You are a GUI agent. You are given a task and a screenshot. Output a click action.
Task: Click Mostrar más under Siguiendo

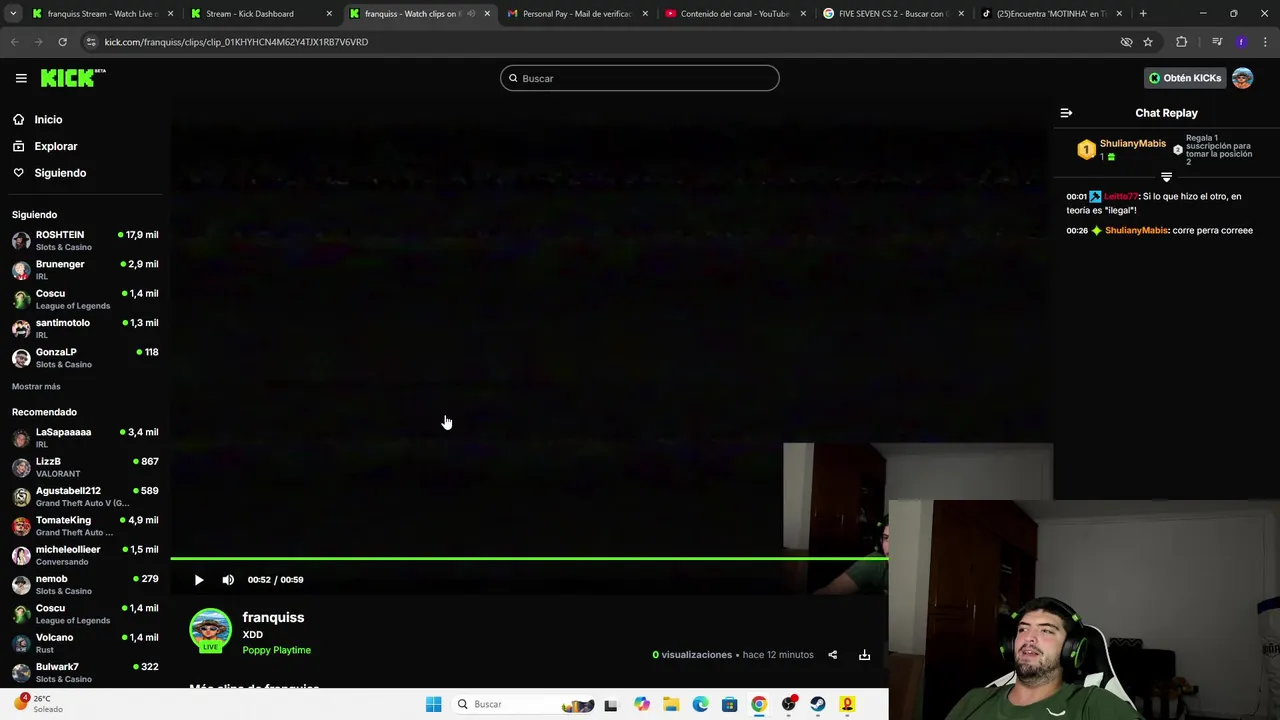coord(36,386)
